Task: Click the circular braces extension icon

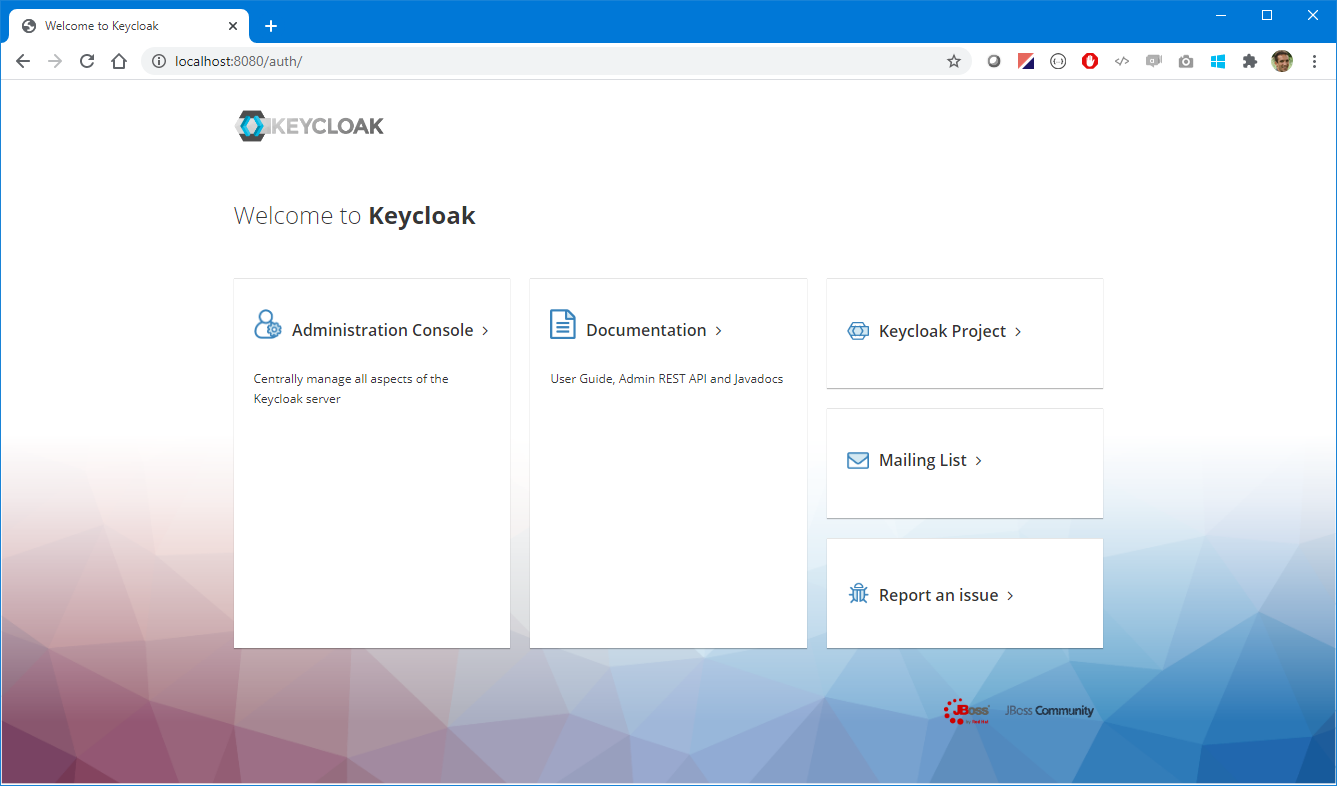Action: (1058, 61)
